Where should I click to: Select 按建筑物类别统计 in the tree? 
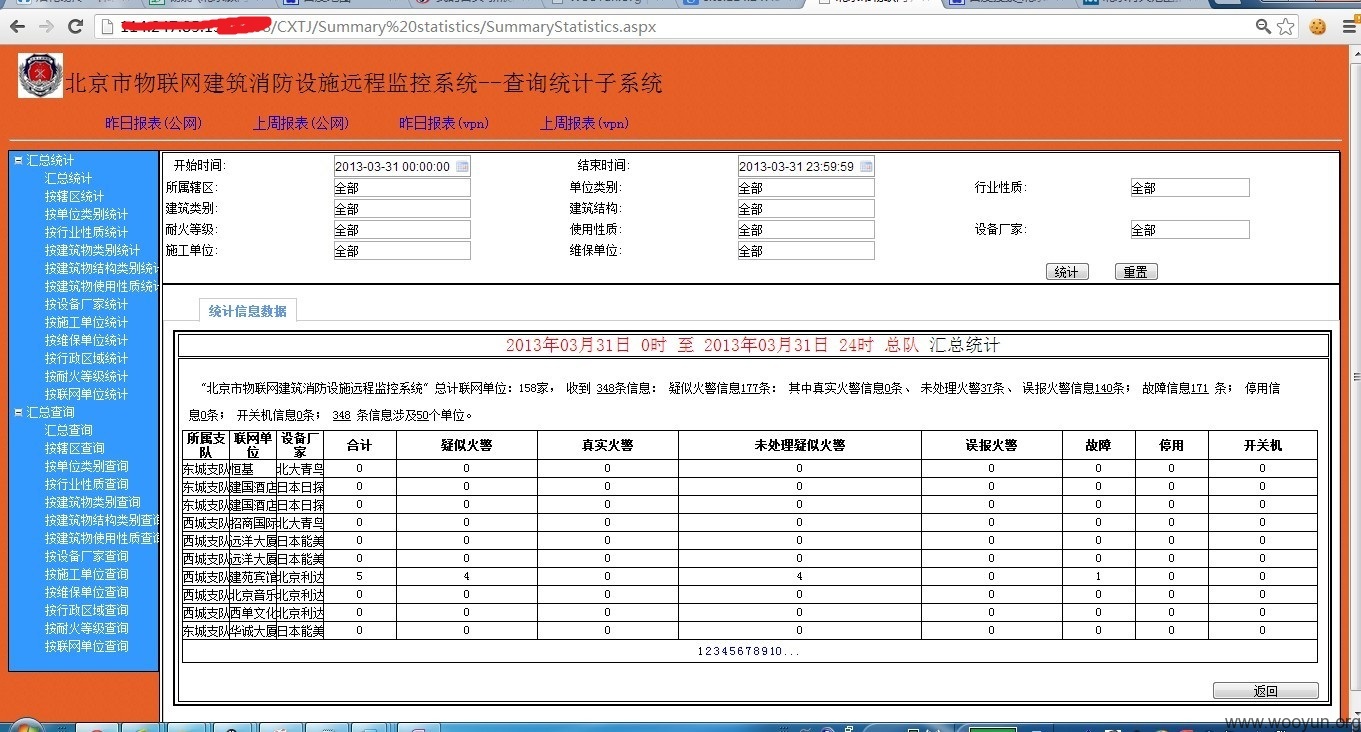(92, 250)
